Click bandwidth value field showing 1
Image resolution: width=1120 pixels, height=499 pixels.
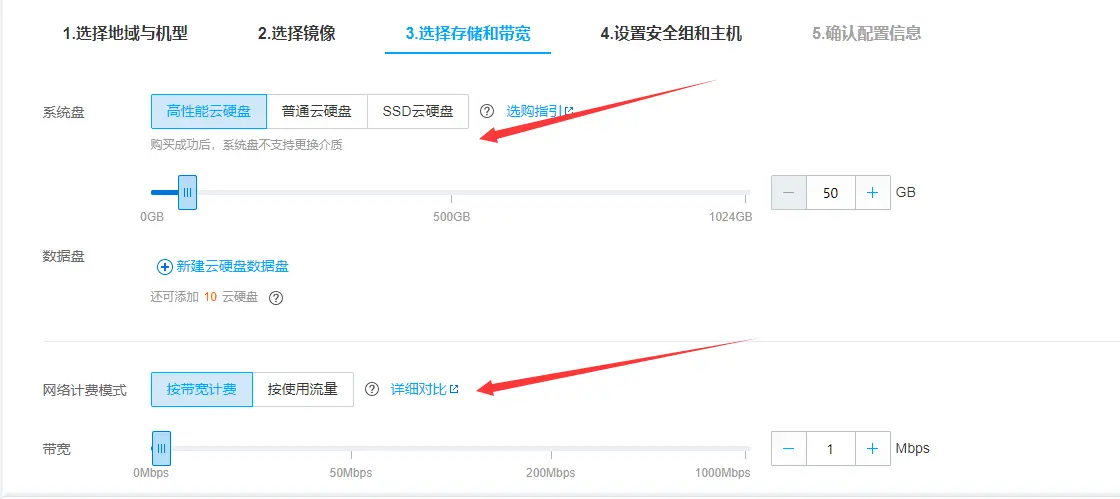(831, 448)
